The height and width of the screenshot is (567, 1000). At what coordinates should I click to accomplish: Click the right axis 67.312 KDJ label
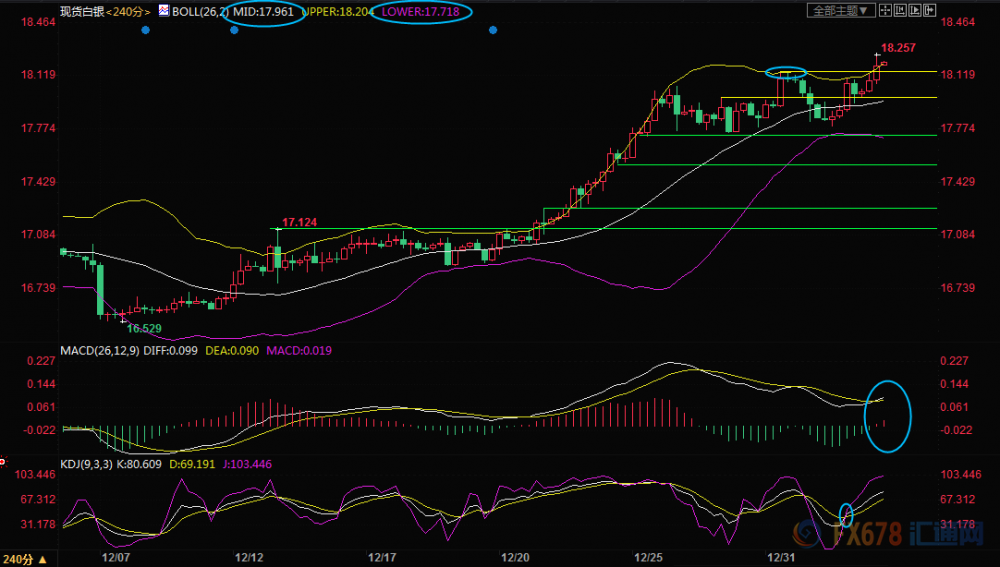[x=958, y=499]
